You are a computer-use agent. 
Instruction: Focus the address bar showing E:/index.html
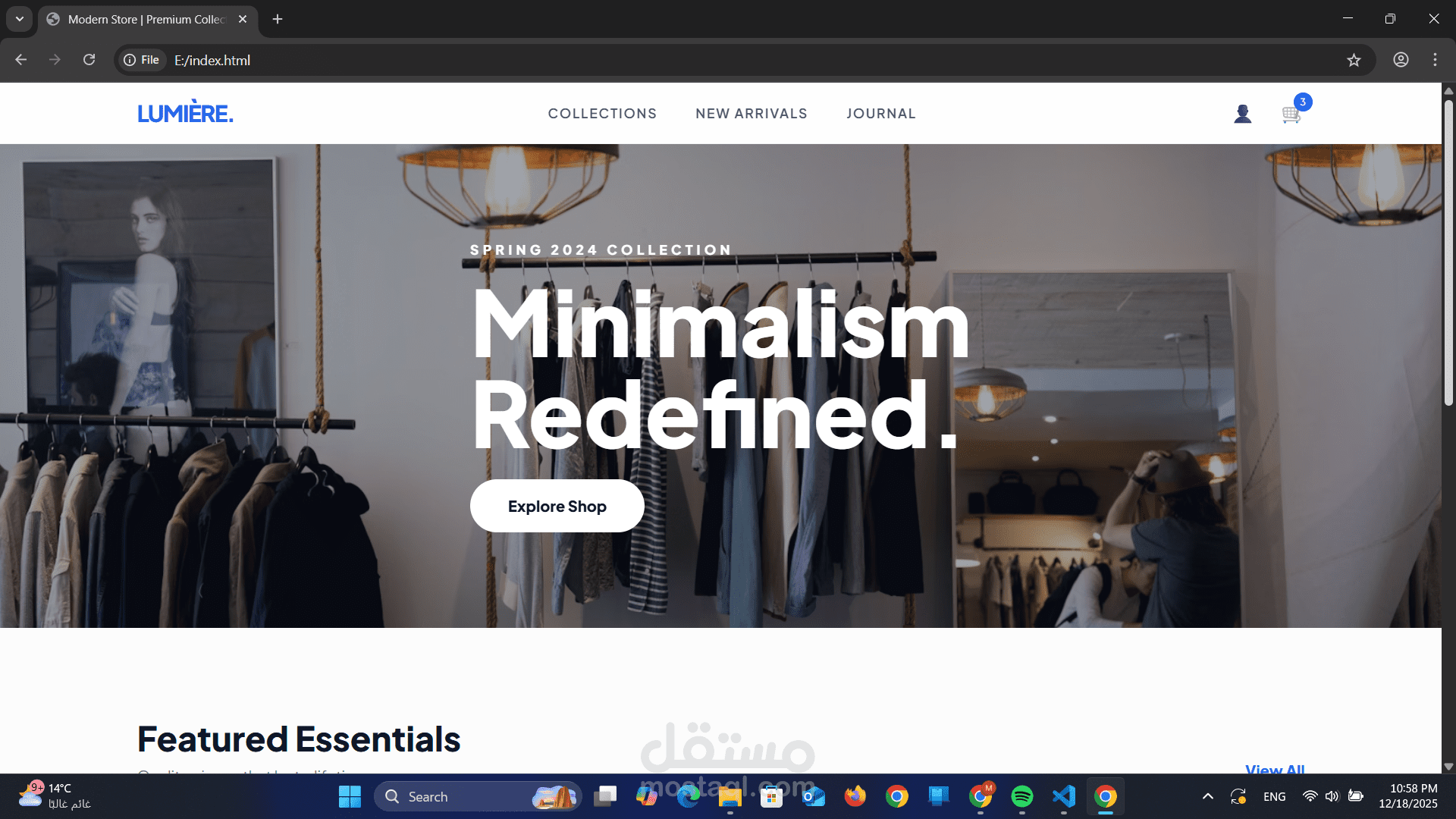click(751, 60)
